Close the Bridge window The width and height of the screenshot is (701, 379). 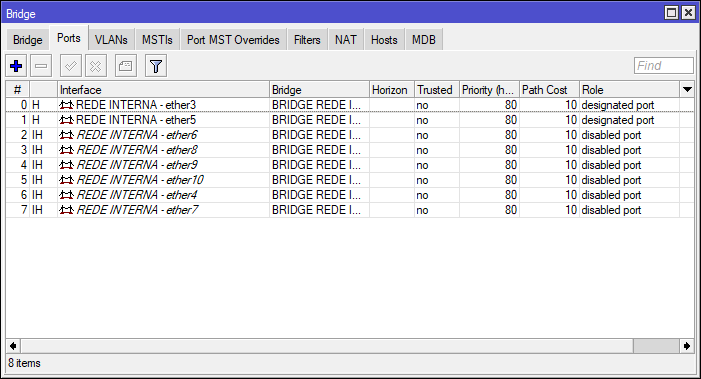click(x=688, y=13)
